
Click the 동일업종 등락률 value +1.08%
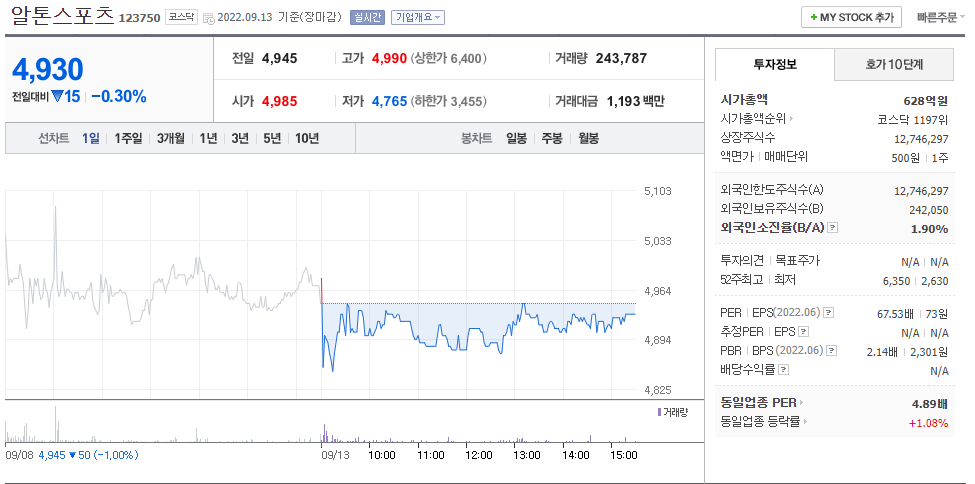click(x=928, y=424)
